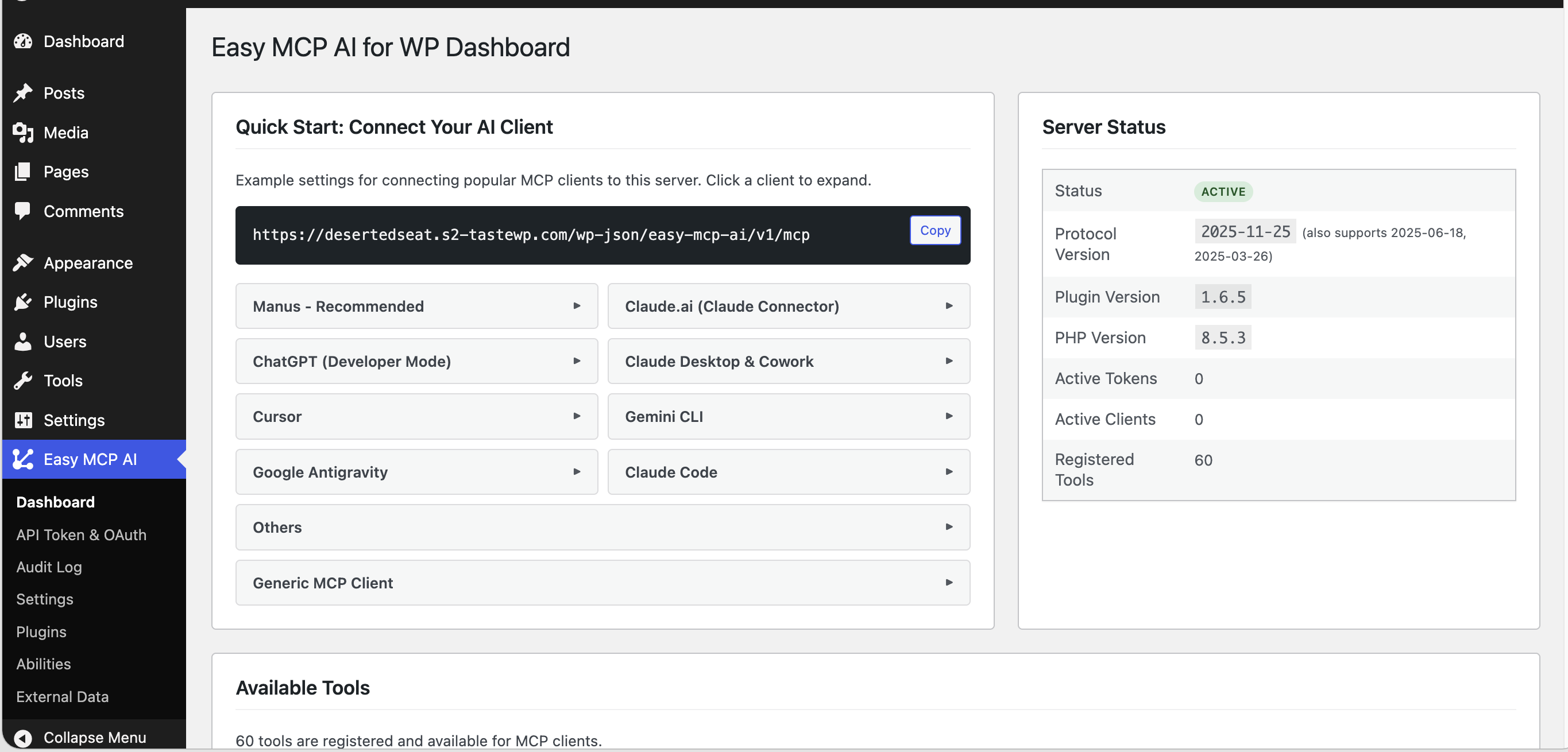Click the Registered Tools count 60
1568x752 pixels.
point(1203,460)
